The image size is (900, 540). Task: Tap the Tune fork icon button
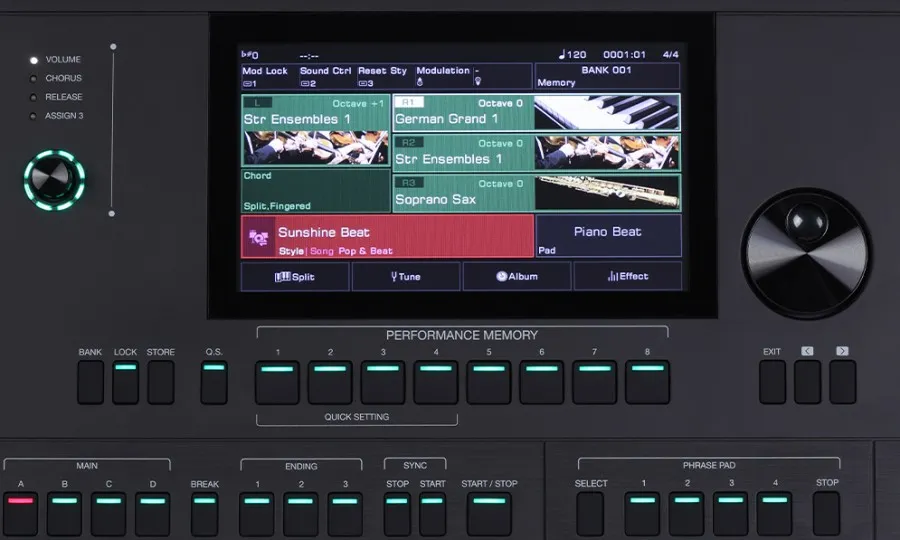[406, 277]
